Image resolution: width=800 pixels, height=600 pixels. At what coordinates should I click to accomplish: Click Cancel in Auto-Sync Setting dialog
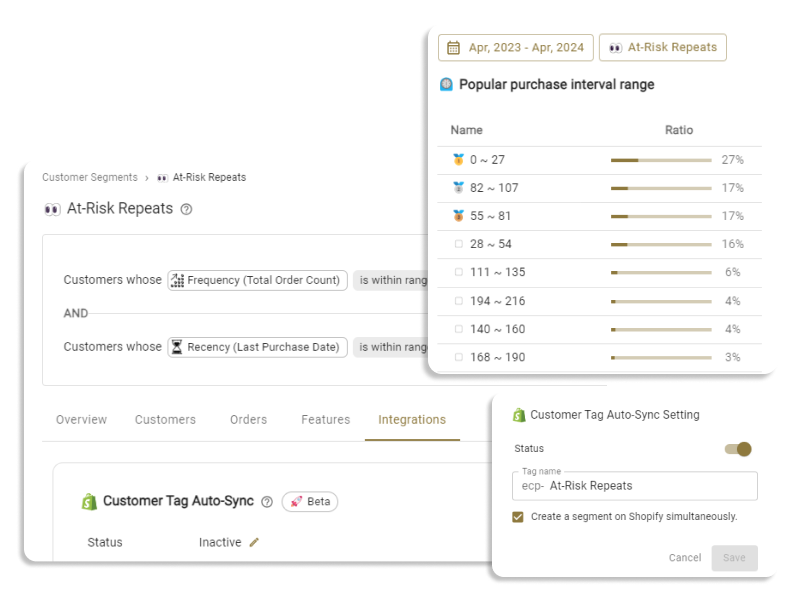[x=685, y=558]
